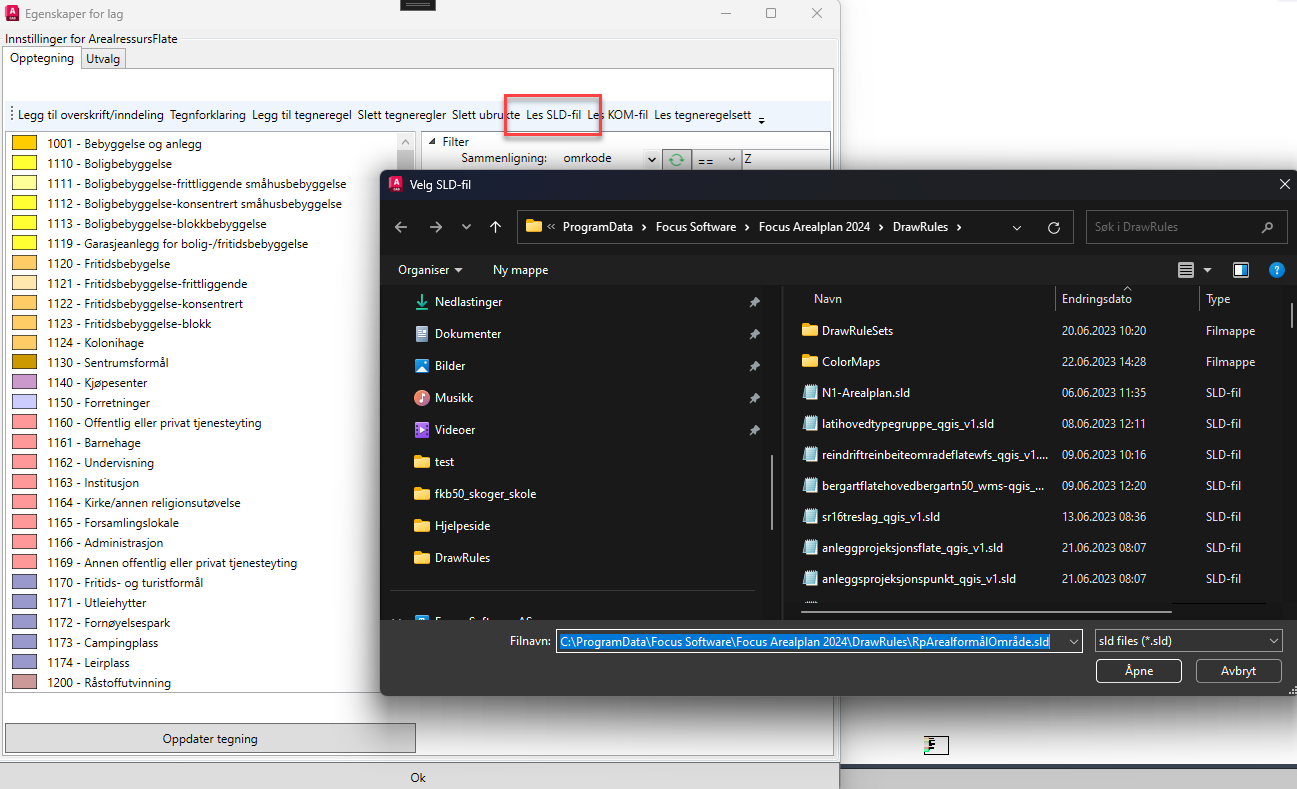Unpin Nedlastinger using its pin icon

click(x=754, y=302)
